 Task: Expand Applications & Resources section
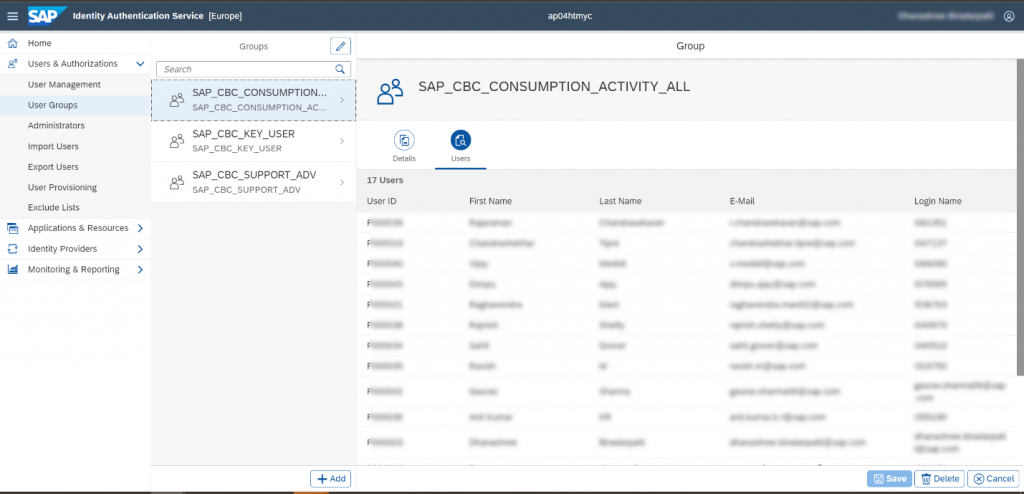pos(140,228)
